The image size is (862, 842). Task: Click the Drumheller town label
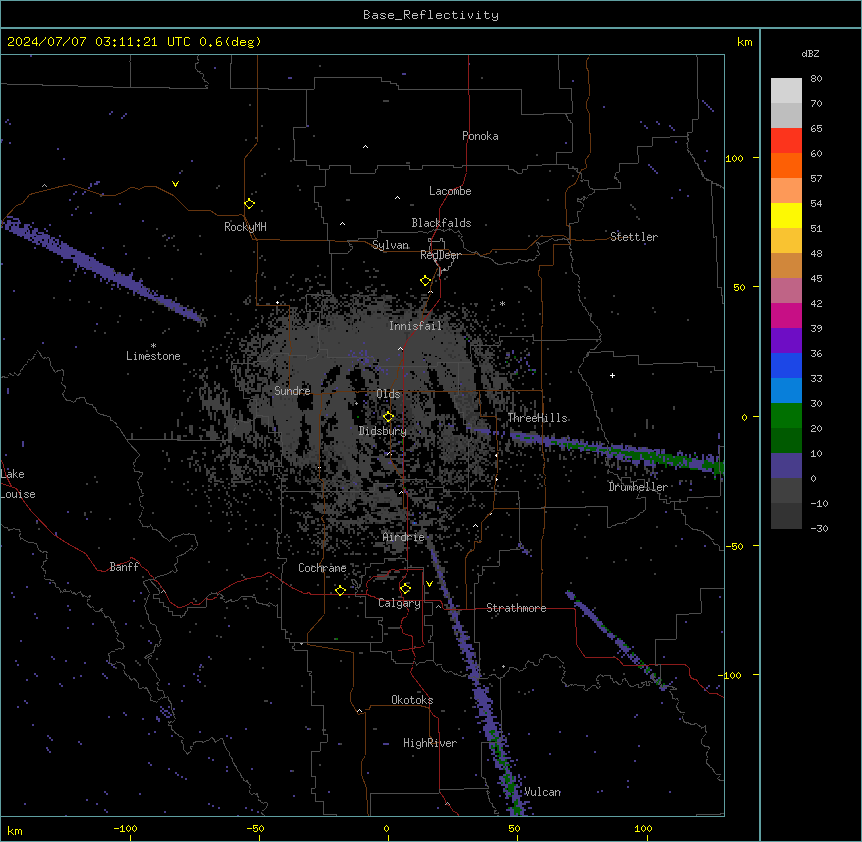pyautogui.click(x=638, y=487)
